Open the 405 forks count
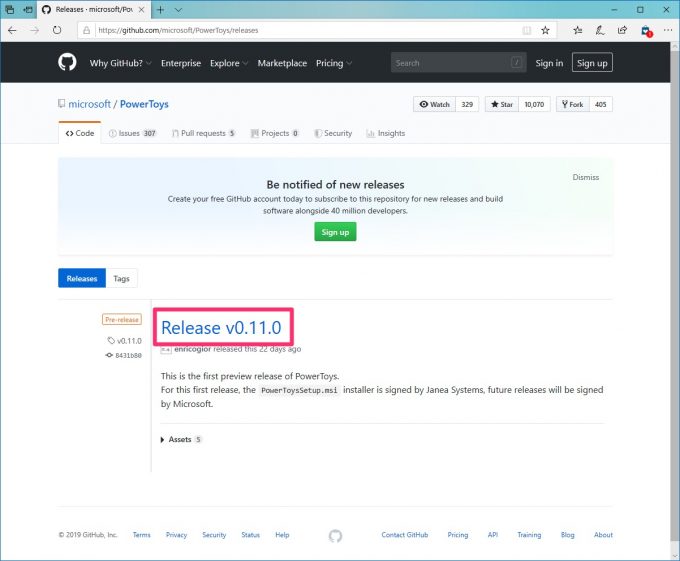Viewport: 680px width, 561px height. [x=601, y=104]
